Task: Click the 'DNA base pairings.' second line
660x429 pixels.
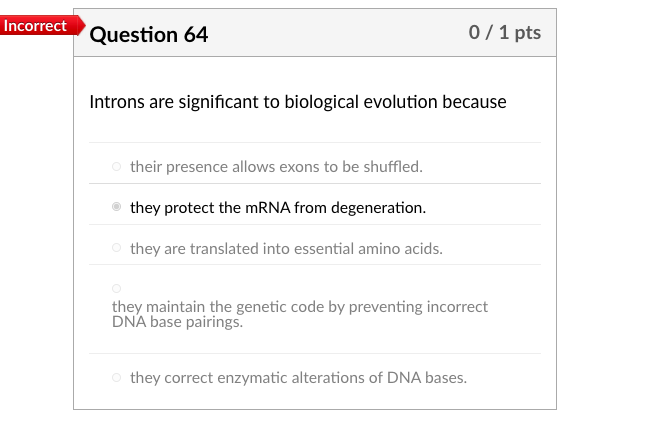Action: click(177, 322)
